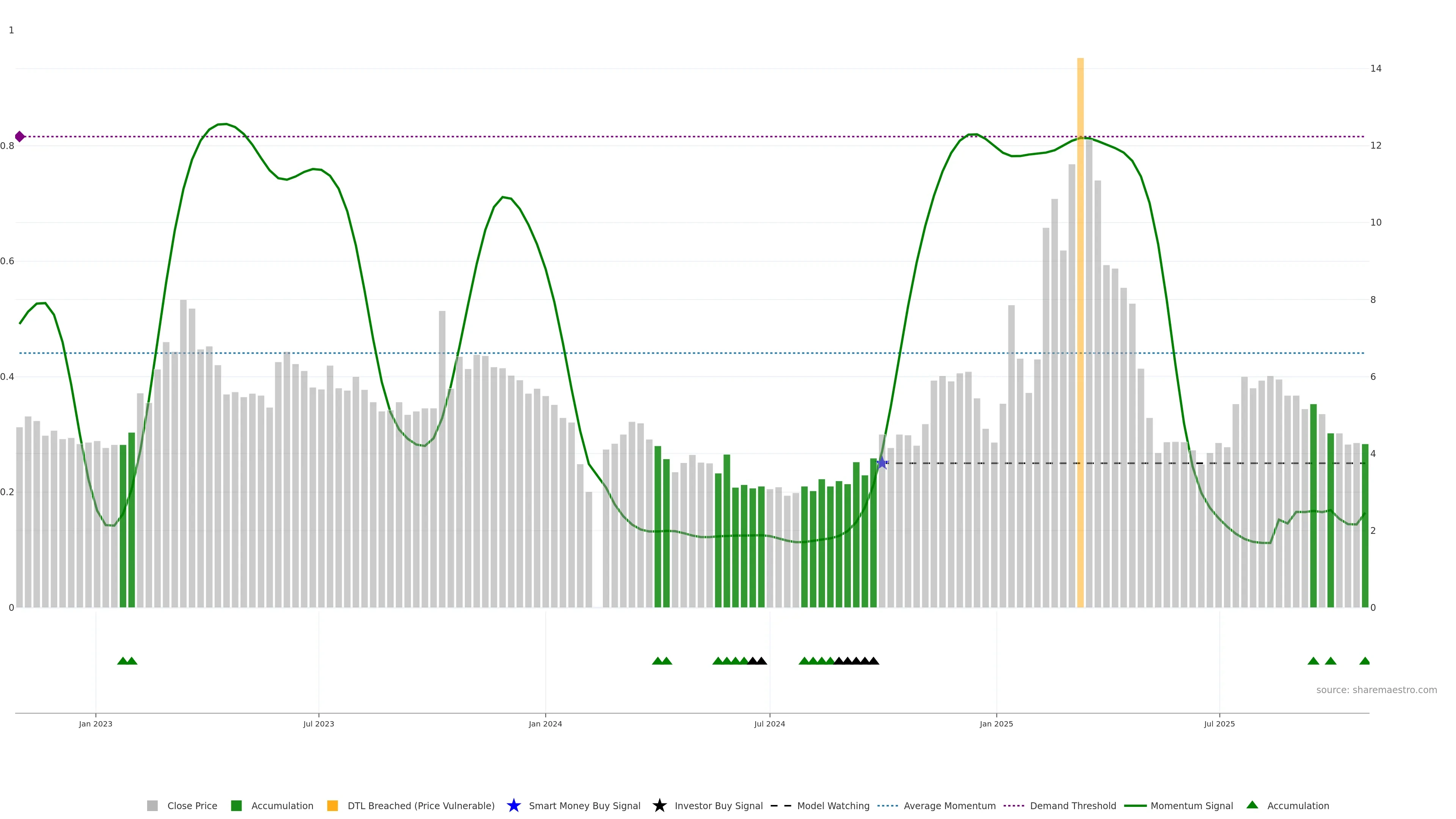
Task: Click the purple Demand Threshold diamond marker
Action: pos(20,136)
